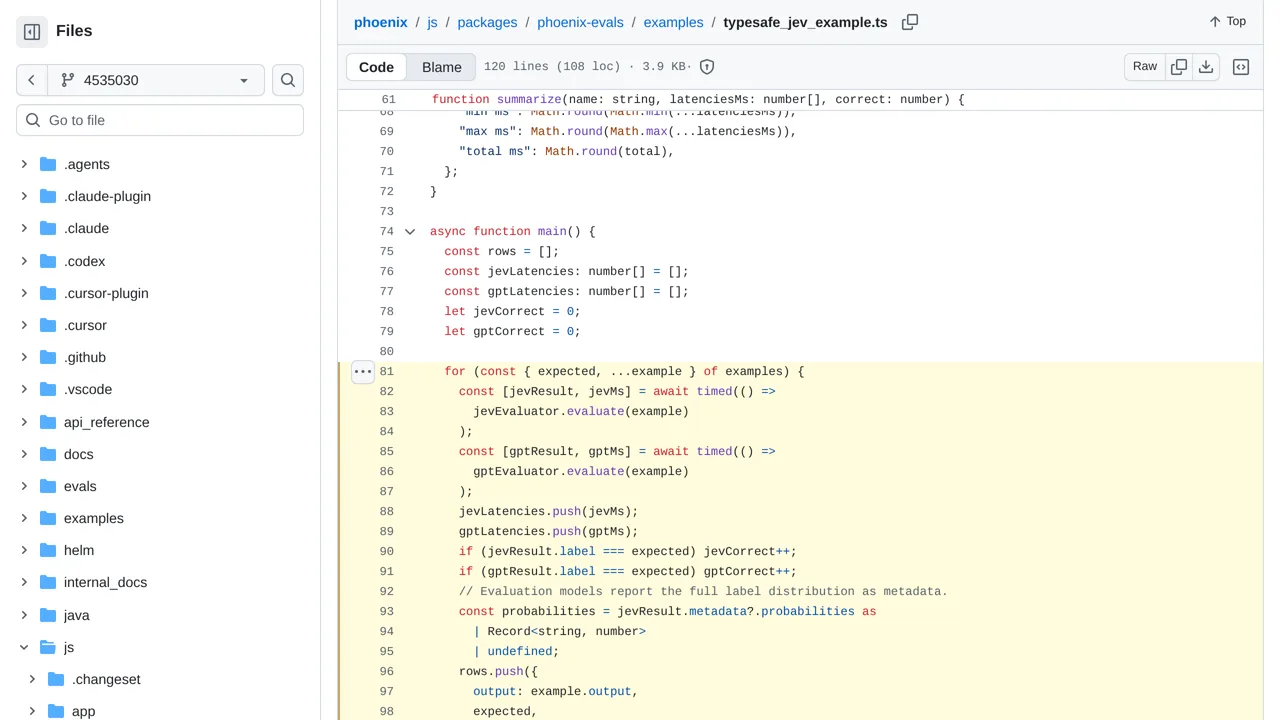The width and height of the screenshot is (1280, 720).
Task: Select line number 92
Action: [386, 592]
